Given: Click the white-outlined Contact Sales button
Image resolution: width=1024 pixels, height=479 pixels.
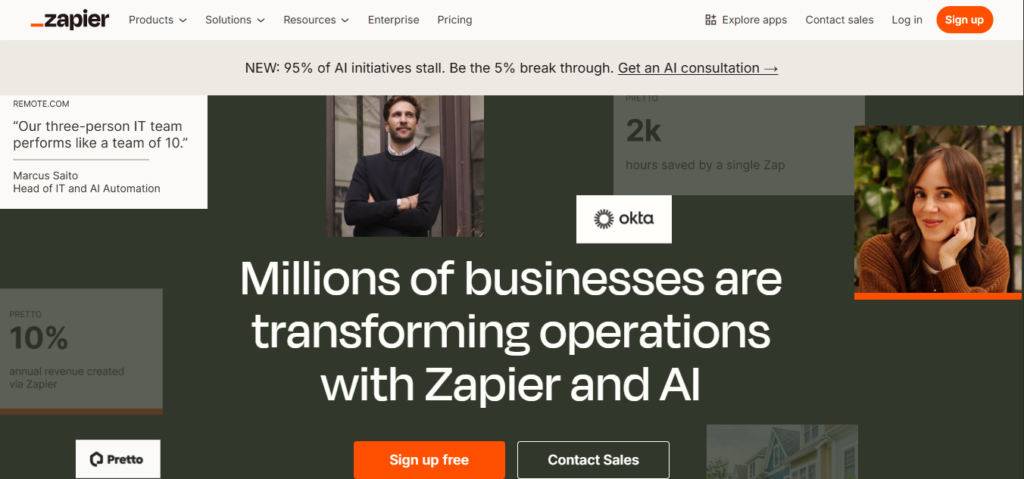Looking at the screenshot, I should tap(593, 460).
